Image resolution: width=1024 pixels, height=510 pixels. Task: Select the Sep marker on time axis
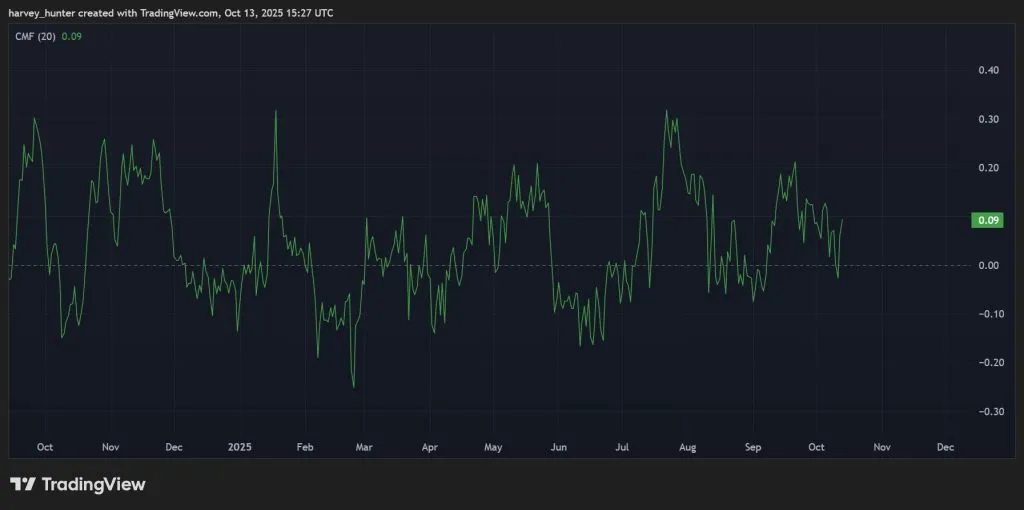coord(752,447)
